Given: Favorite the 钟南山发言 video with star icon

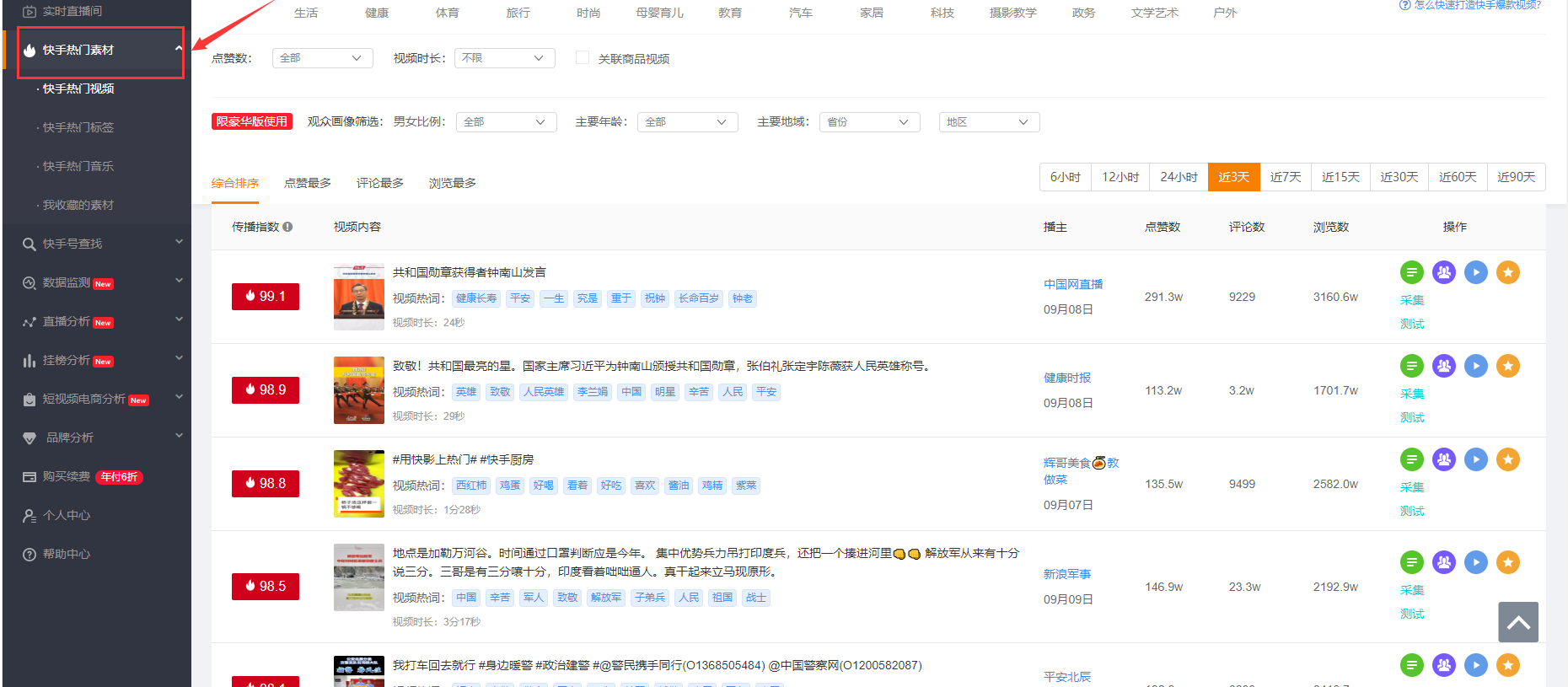Looking at the screenshot, I should [x=1508, y=272].
